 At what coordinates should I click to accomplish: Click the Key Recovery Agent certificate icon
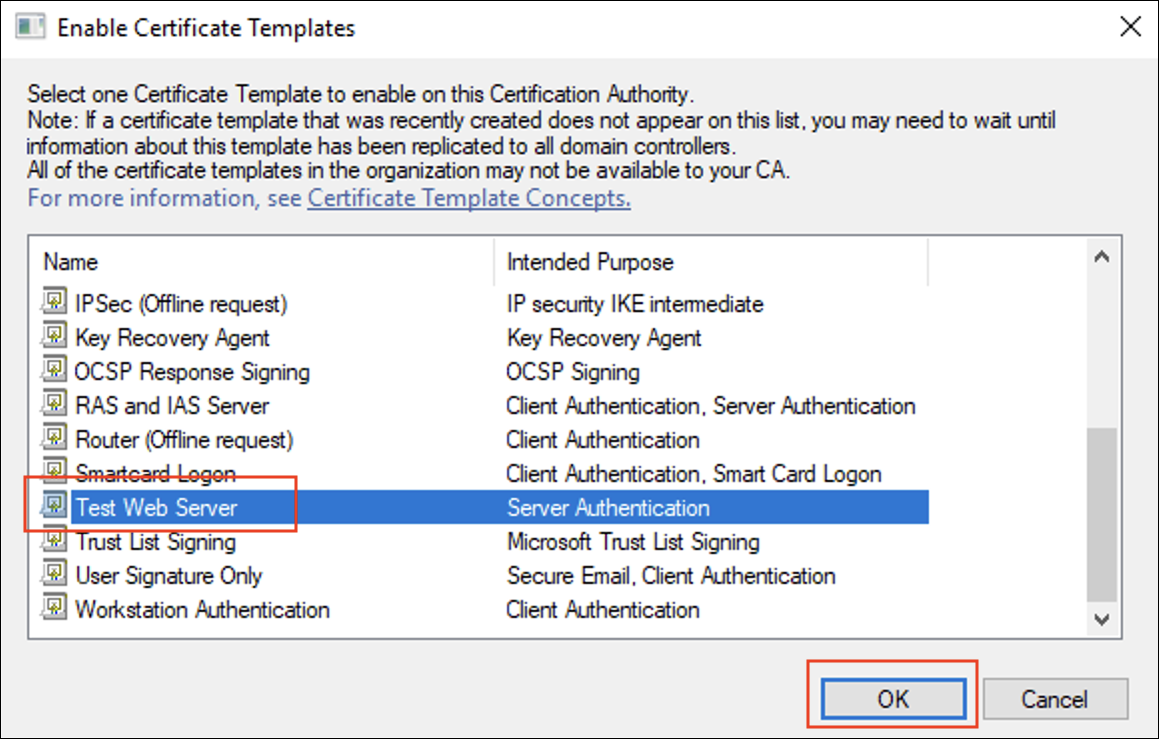pos(54,337)
